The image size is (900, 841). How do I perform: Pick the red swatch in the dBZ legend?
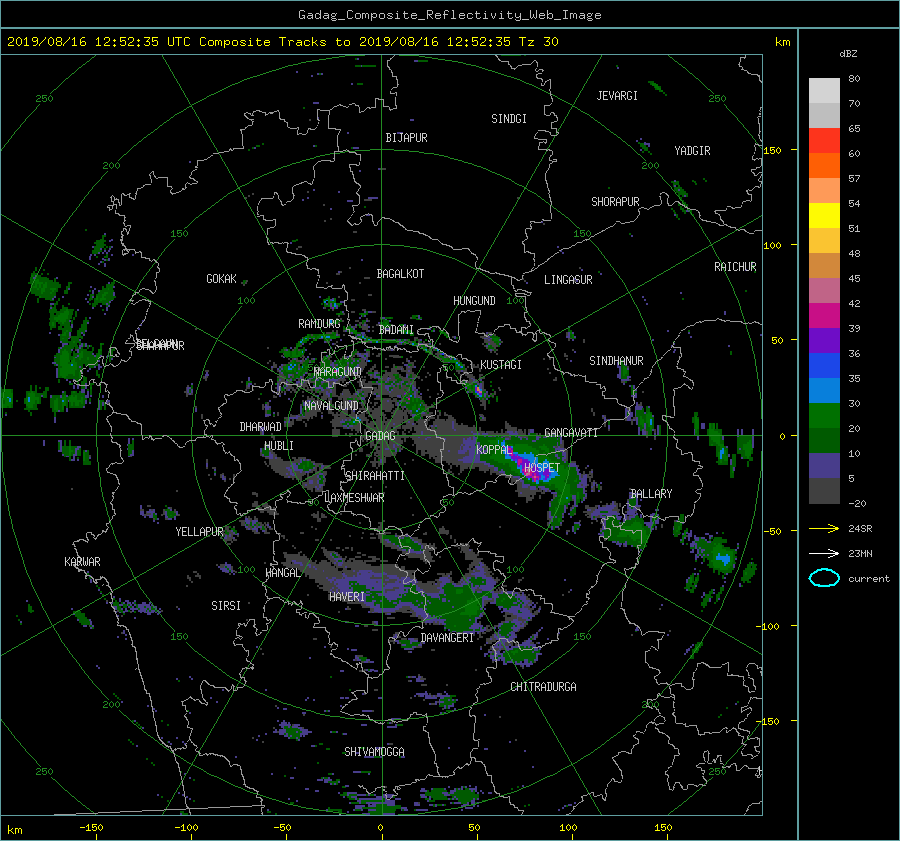[824, 140]
